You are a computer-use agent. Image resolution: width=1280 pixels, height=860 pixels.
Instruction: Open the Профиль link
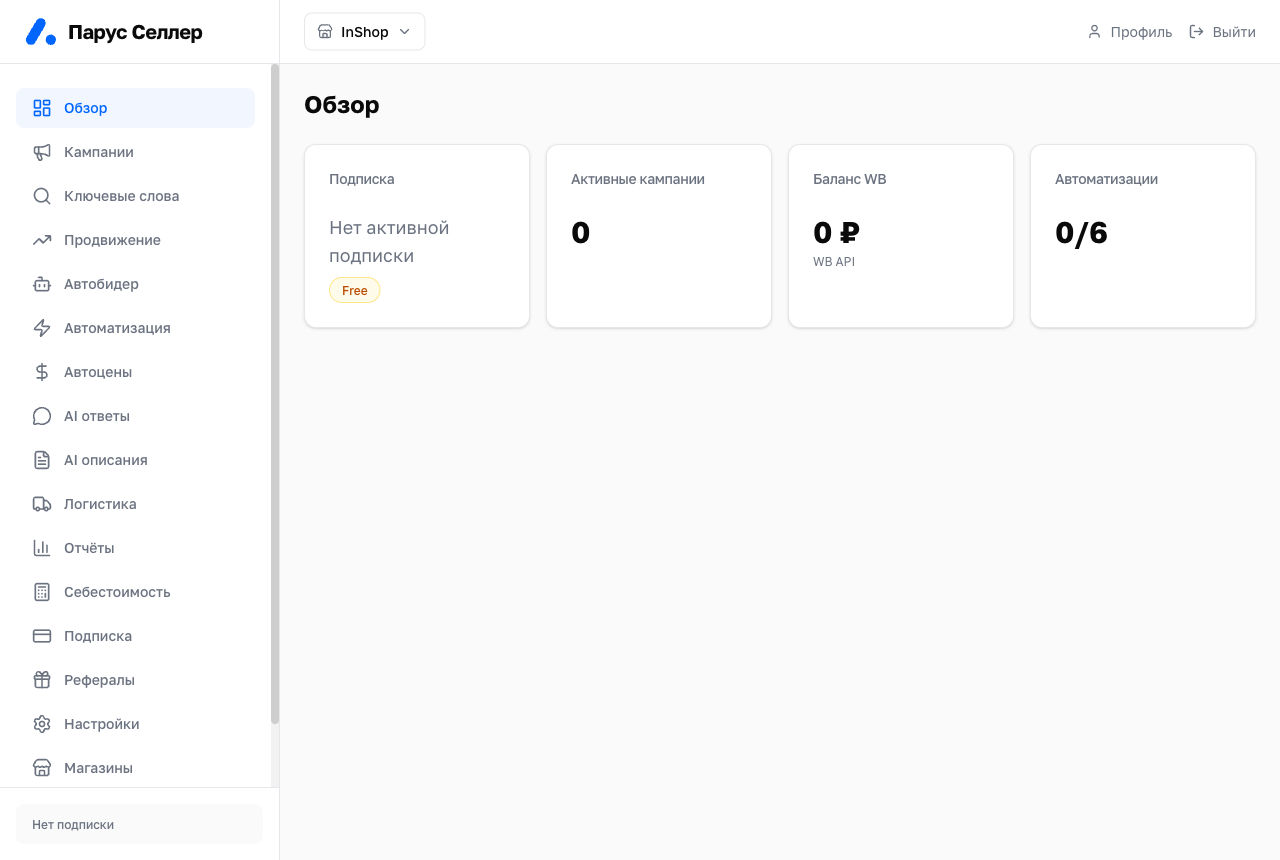click(1129, 32)
